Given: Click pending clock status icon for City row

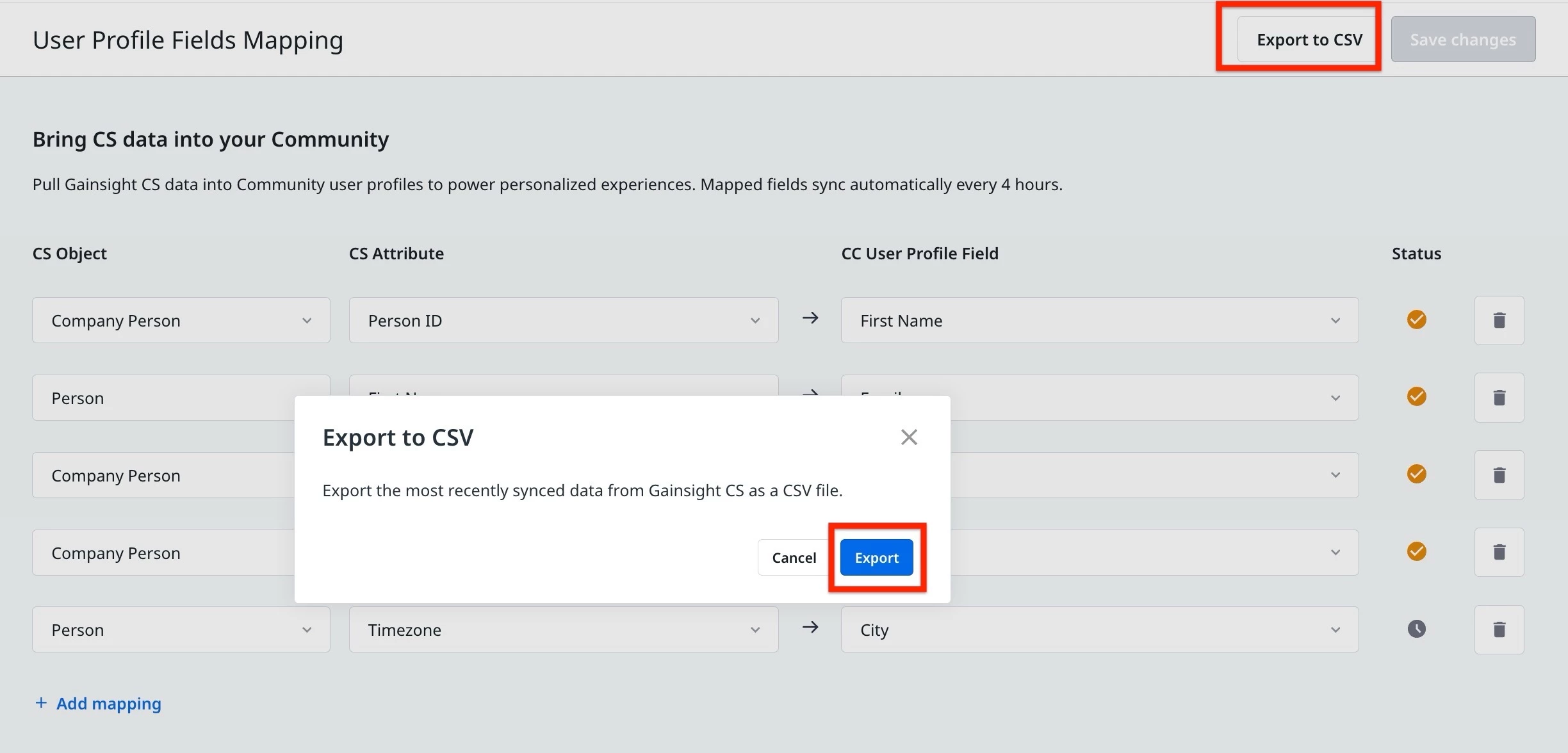Looking at the screenshot, I should pos(1416,629).
